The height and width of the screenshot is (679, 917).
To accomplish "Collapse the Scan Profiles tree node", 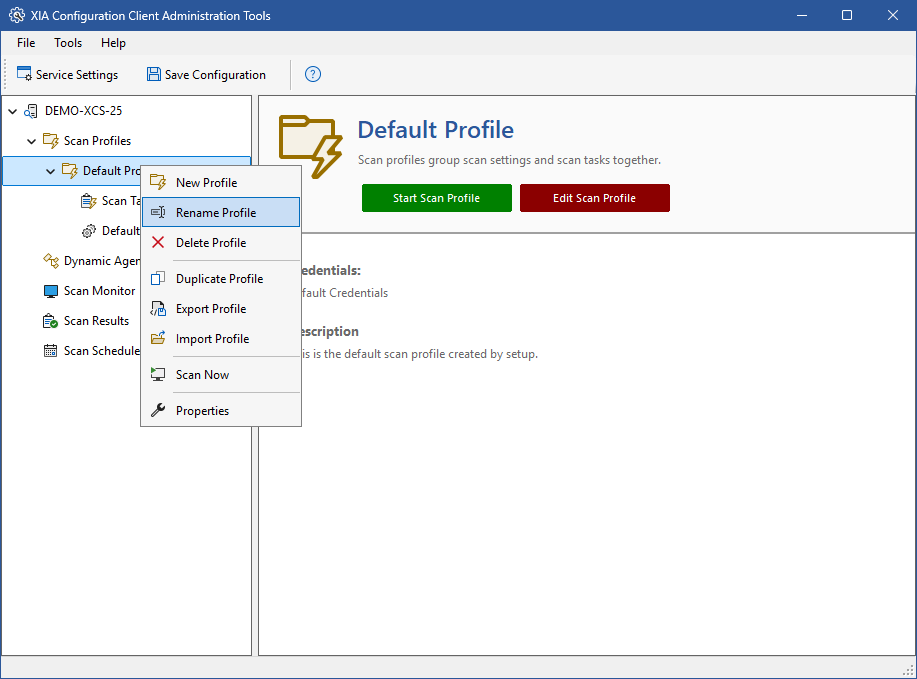I will [32, 141].
